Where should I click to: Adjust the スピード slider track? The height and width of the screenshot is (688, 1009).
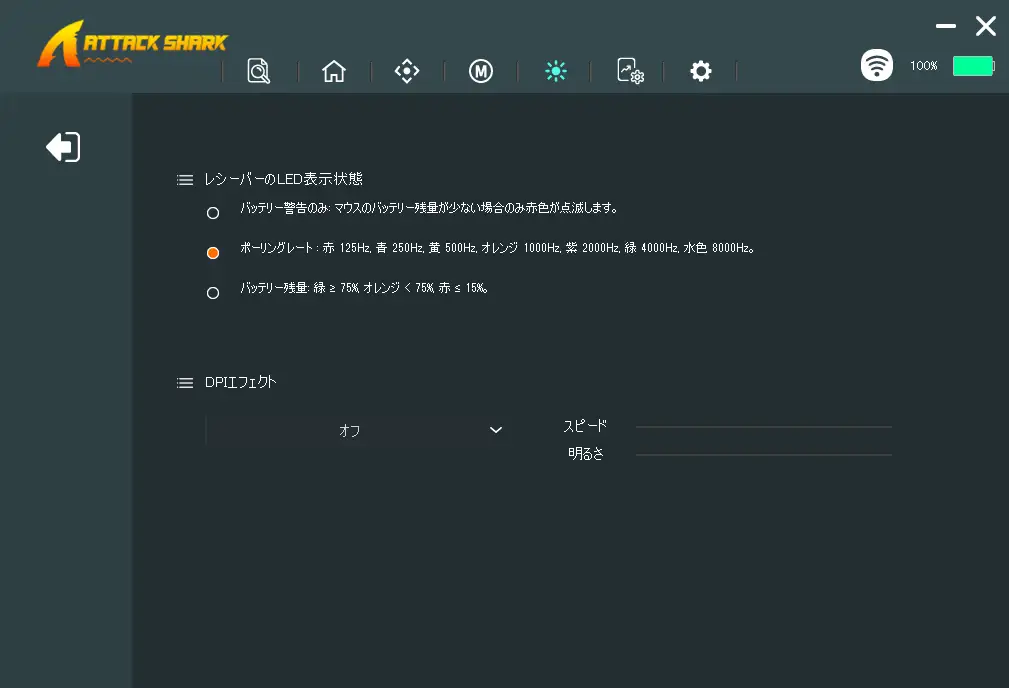[x=763, y=427]
